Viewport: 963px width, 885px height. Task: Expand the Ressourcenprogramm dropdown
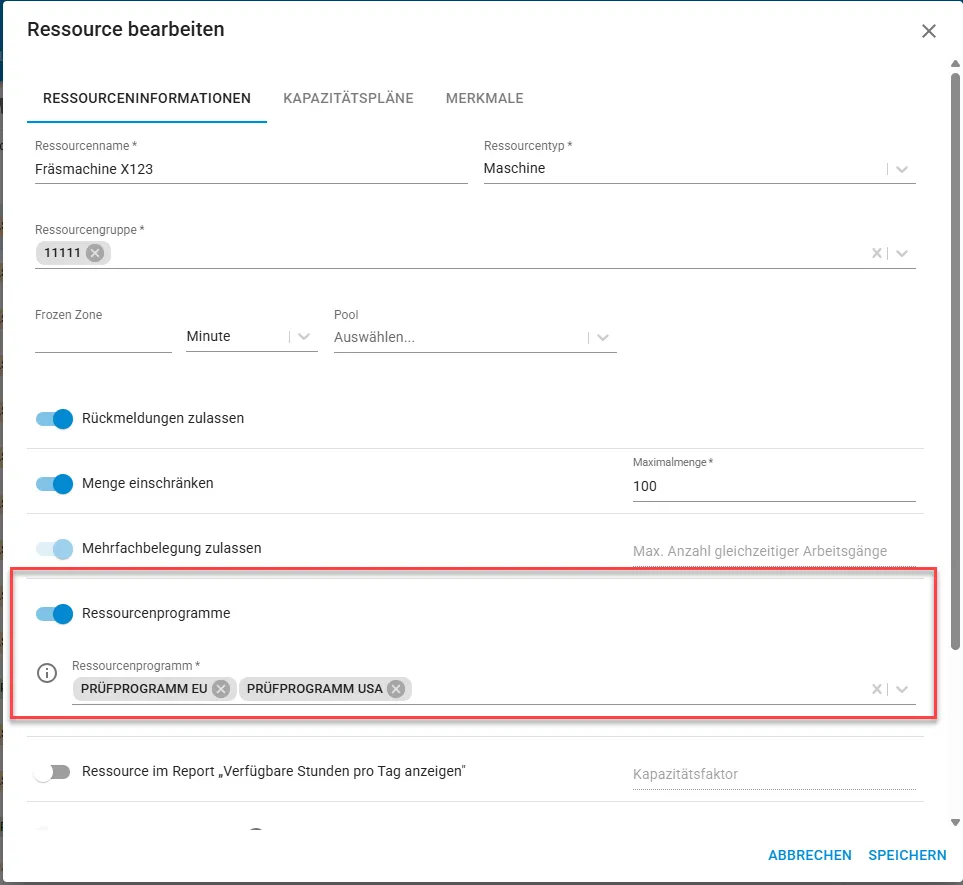pyautogui.click(x=901, y=689)
